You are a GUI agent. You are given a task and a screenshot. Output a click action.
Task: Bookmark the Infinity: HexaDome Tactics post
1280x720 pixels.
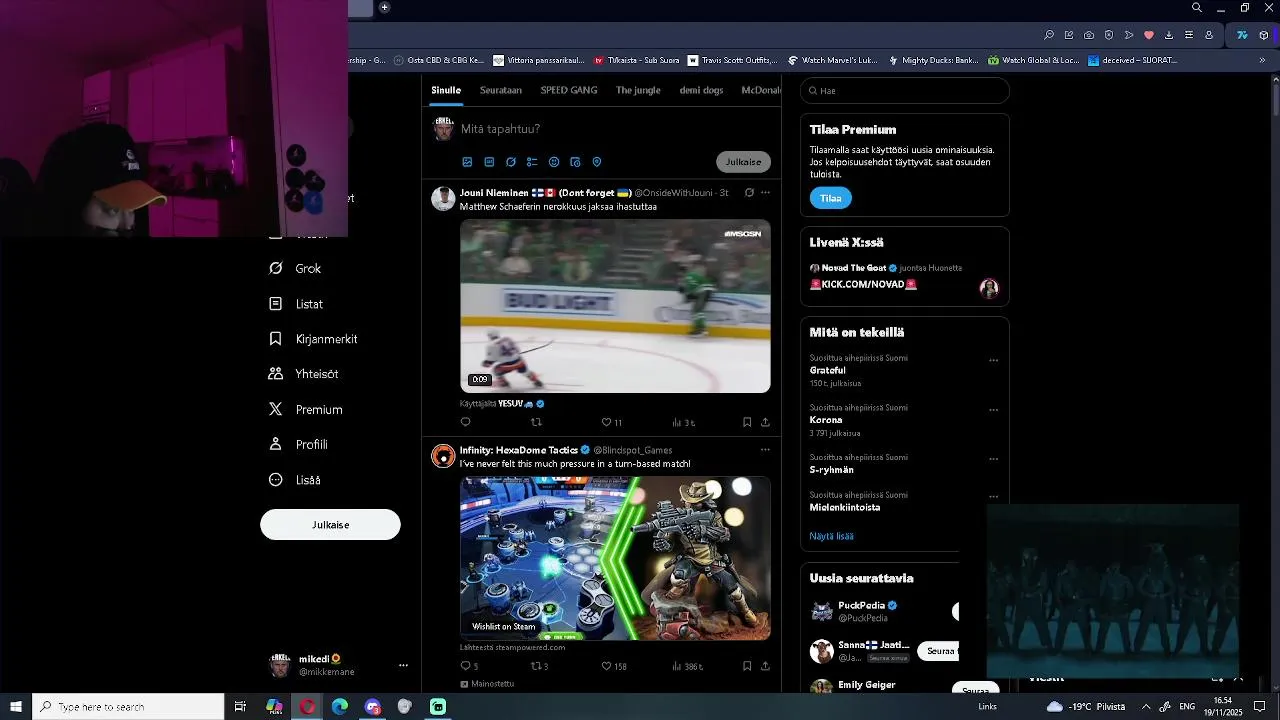coord(747,666)
